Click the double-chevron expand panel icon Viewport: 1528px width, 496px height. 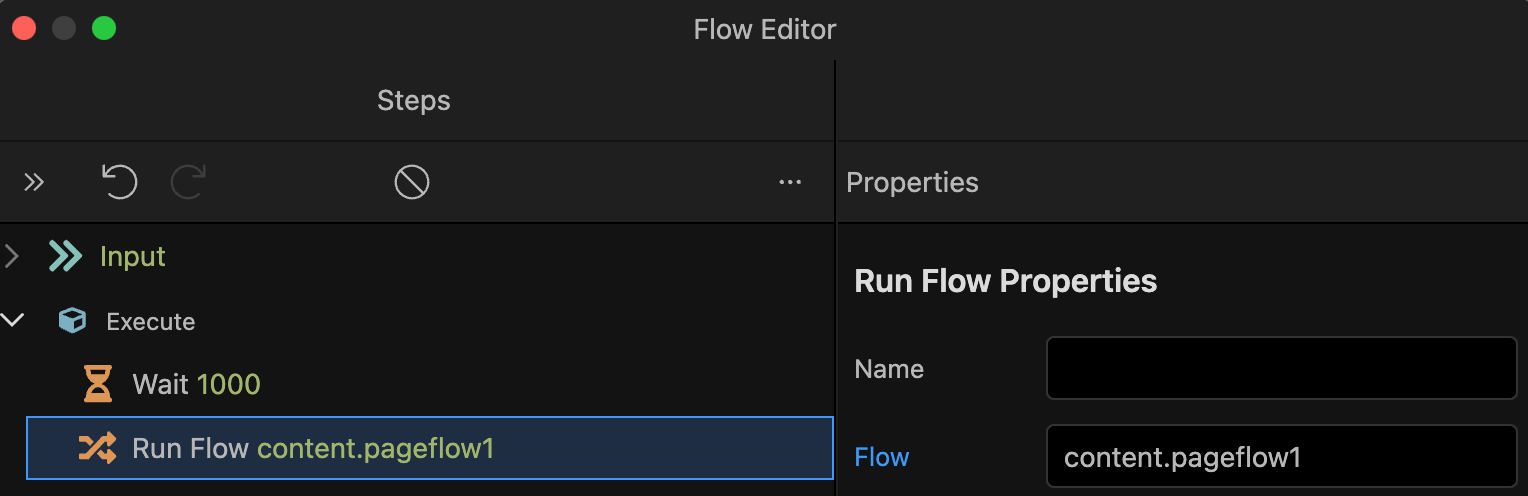[34, 182]
